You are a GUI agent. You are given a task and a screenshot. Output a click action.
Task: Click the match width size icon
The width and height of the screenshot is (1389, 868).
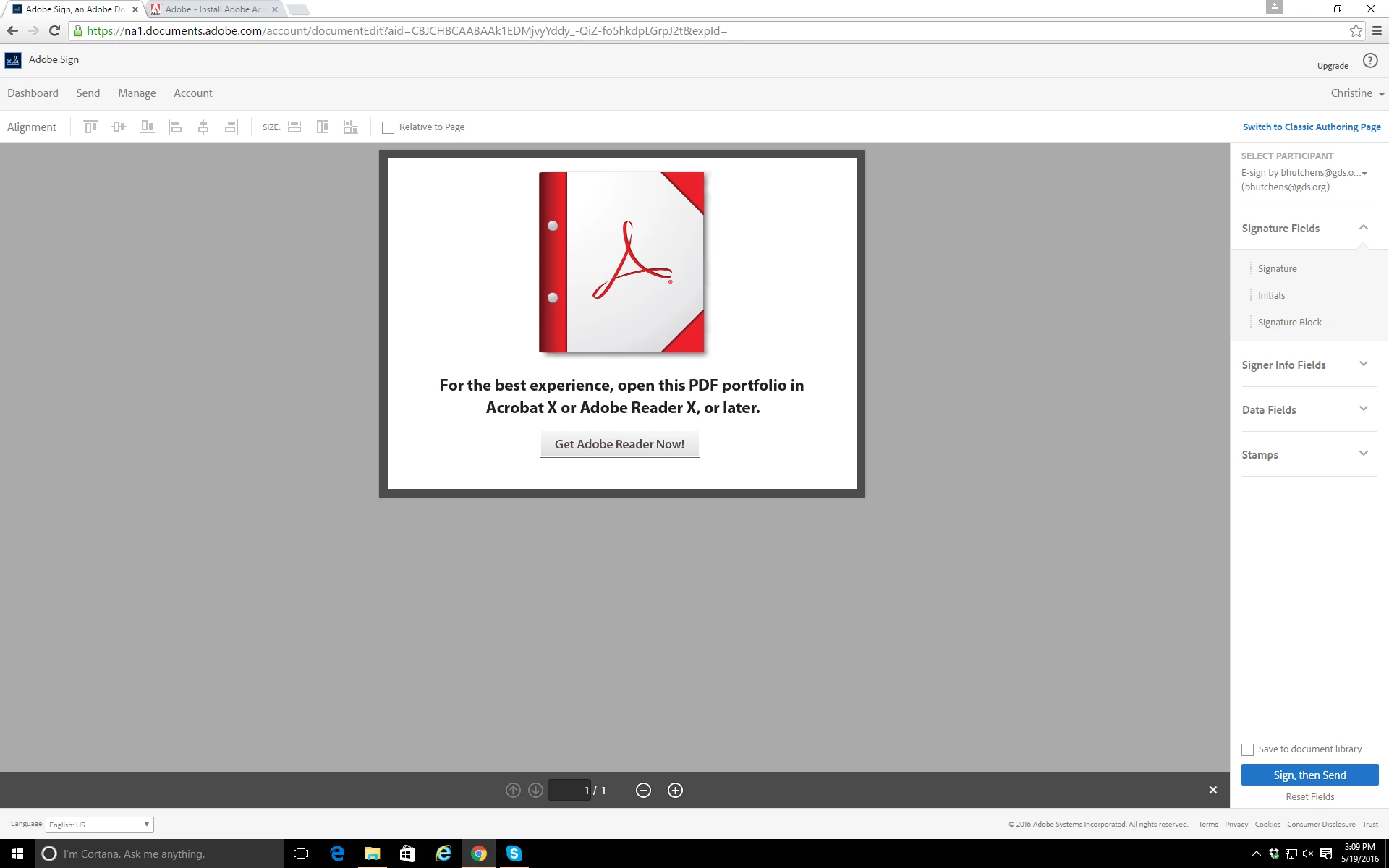(294, 127)
